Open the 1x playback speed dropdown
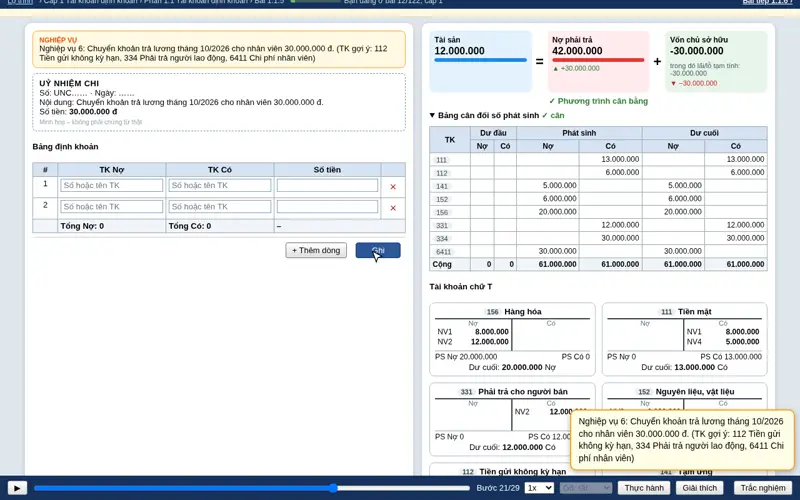 [x=539, y=488]
